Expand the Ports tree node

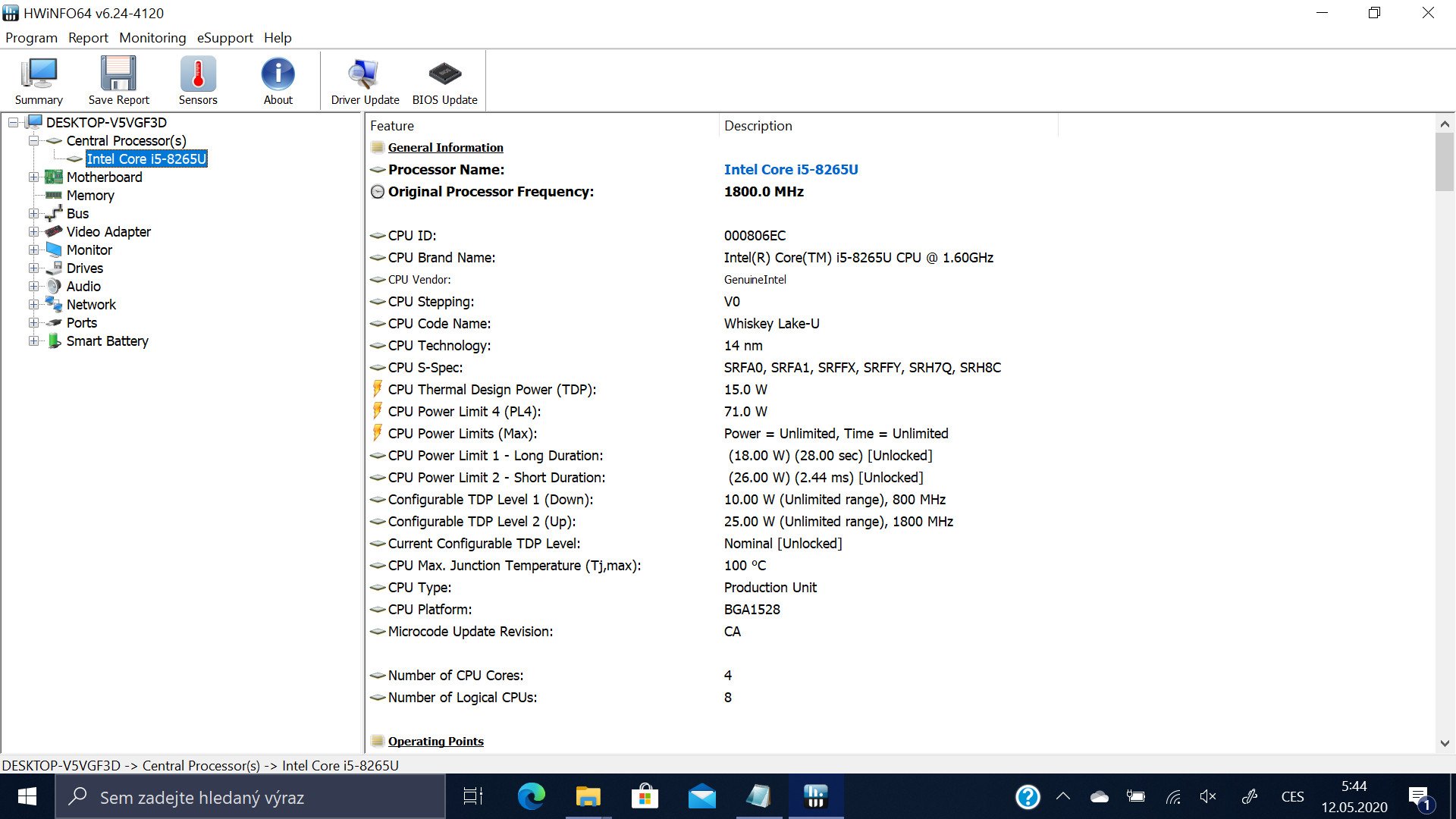click(33, 322)
